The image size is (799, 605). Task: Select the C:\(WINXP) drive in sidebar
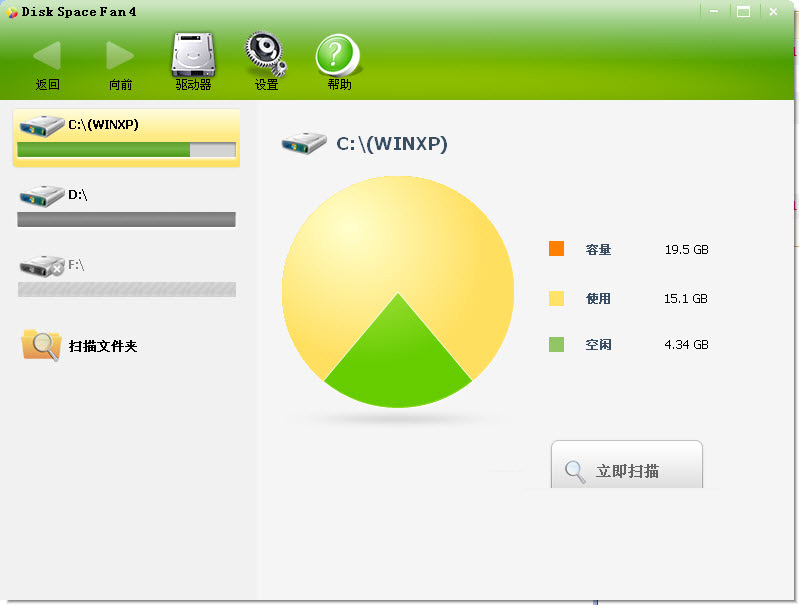tap(126, 126)
